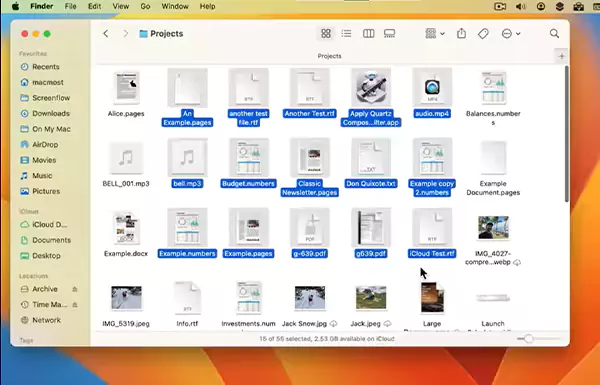Select the bell.mp3 file

[187, 163]
